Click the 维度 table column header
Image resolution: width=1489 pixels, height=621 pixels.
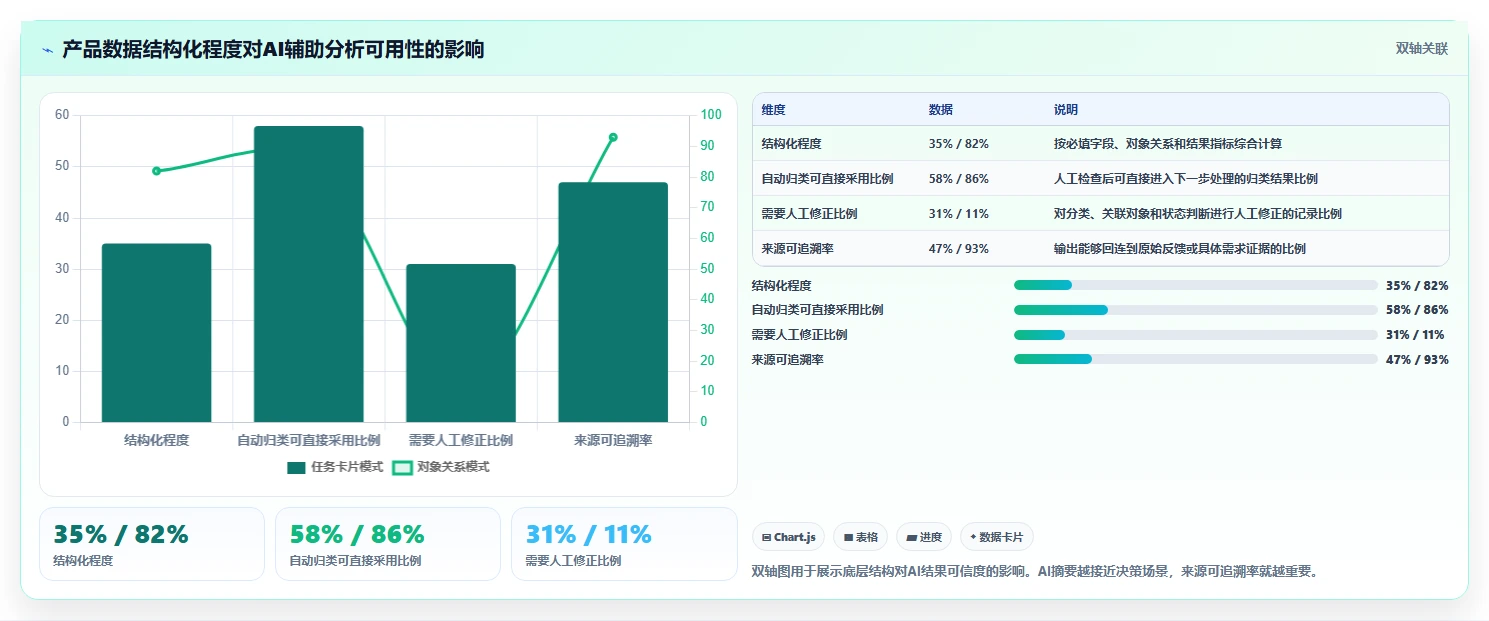click(x=773, y=110)
